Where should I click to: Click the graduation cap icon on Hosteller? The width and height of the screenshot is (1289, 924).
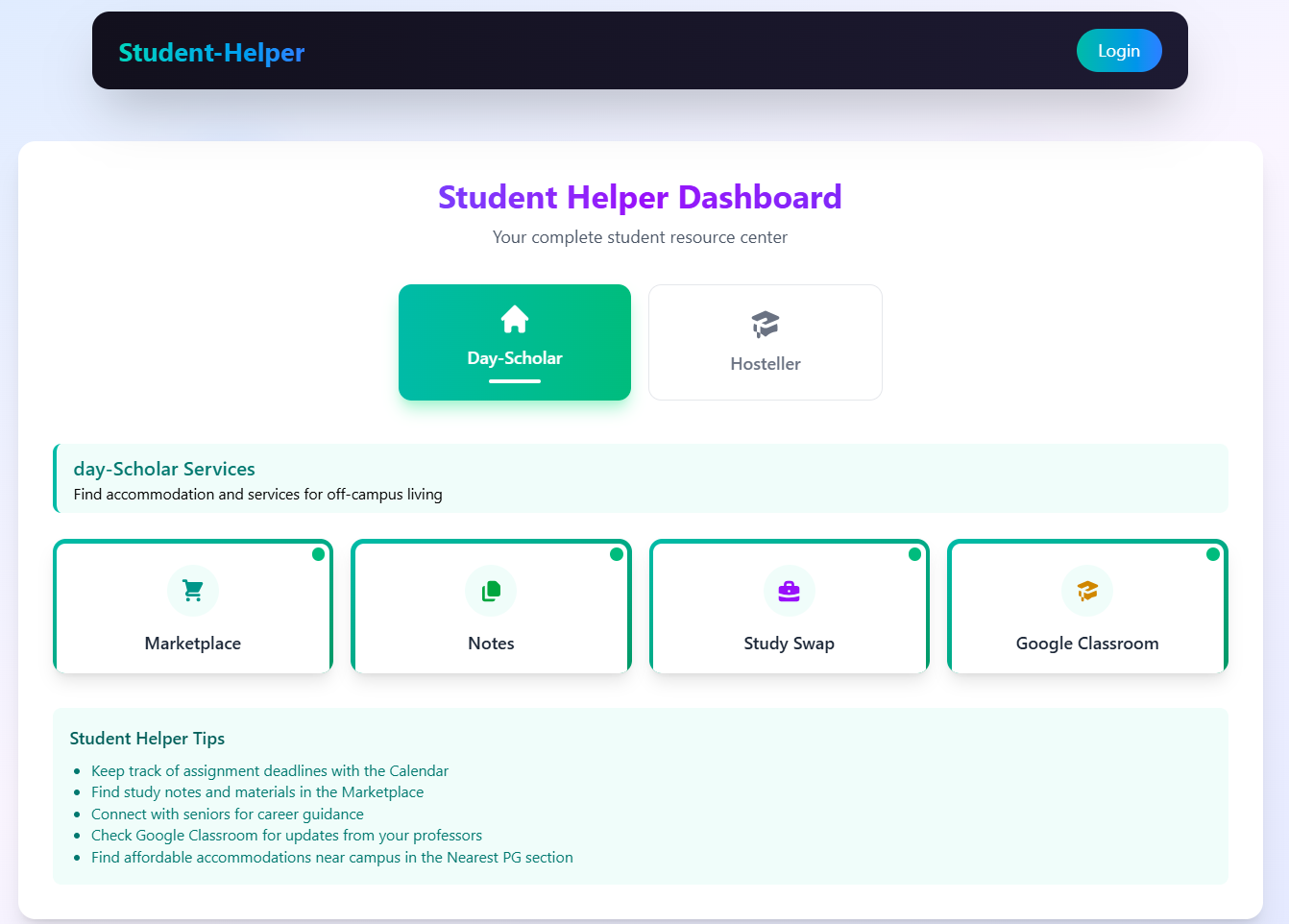766,325
